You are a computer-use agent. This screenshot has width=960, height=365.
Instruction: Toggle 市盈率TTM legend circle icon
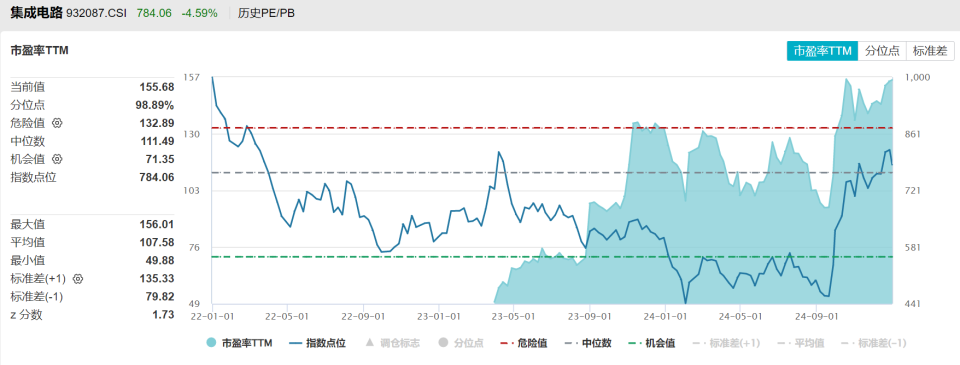pos(211,342)
